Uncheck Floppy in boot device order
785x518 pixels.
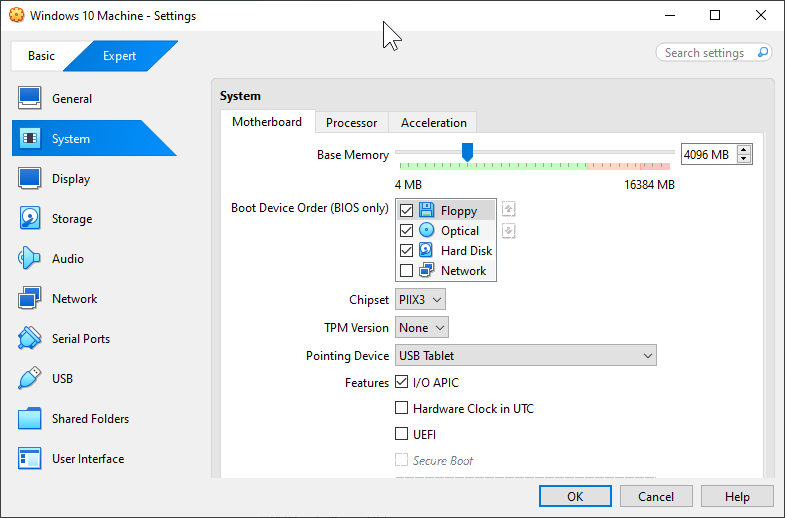(406, 211)
